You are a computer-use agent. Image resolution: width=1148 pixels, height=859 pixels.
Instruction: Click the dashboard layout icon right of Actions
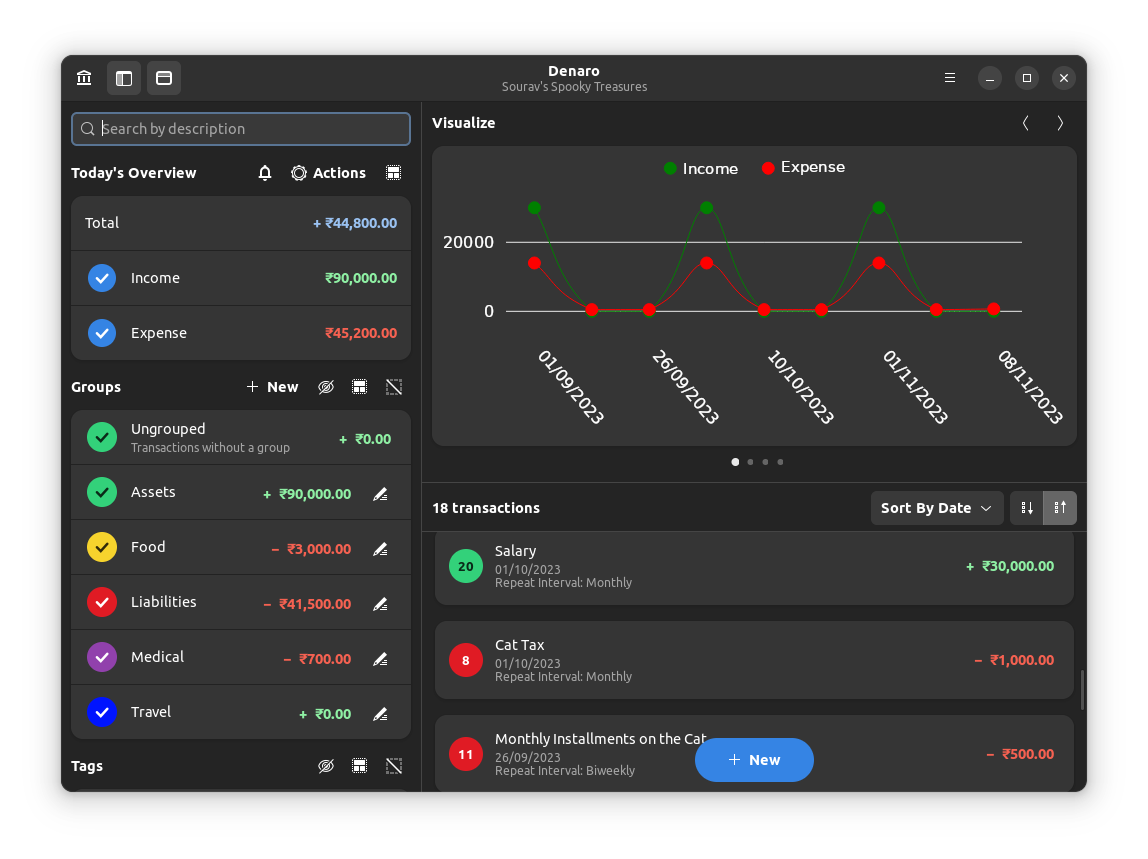pos(394,173)
